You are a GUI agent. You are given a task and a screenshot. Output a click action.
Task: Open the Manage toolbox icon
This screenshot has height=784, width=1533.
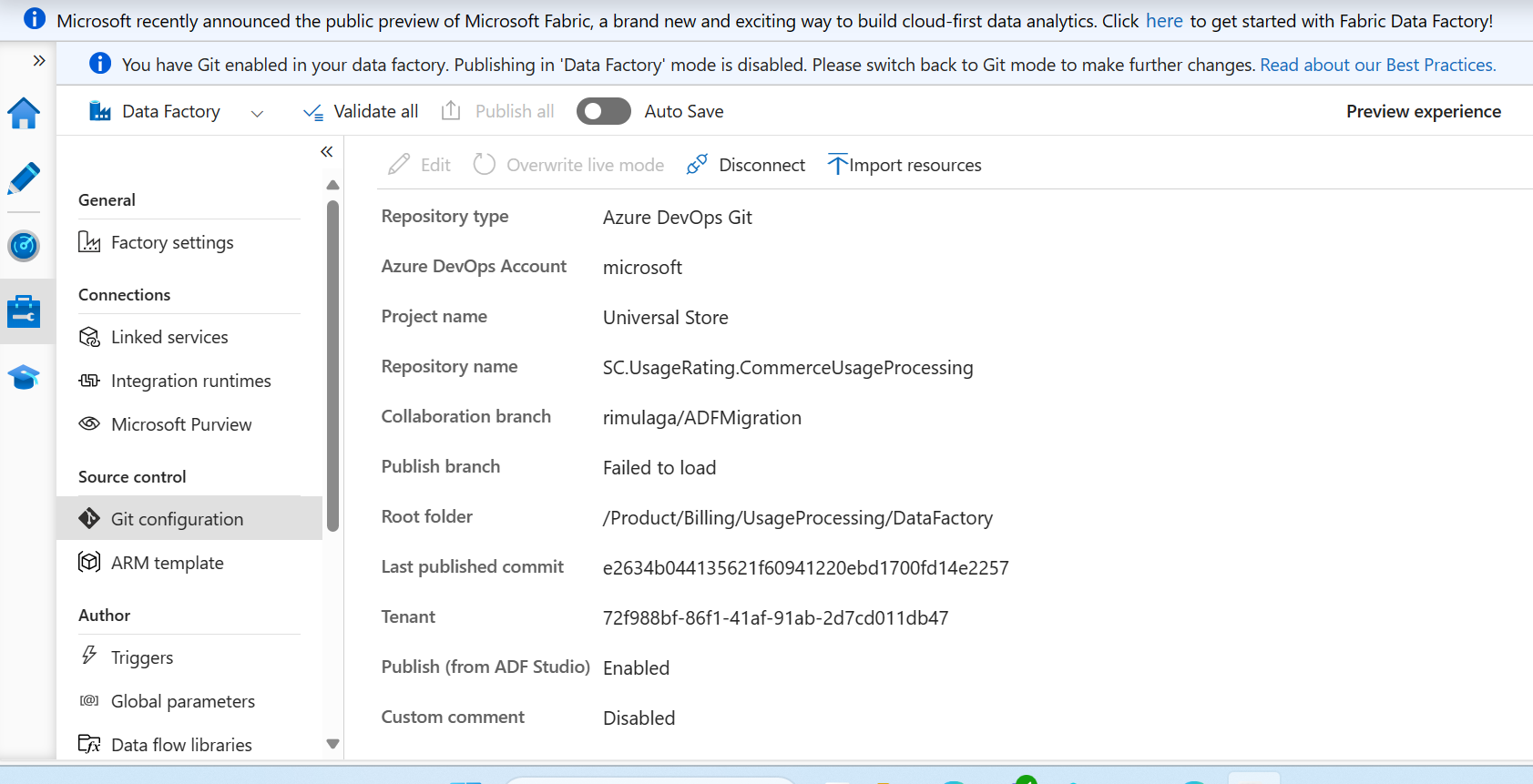pyautogui.click(x=24, y=311)
